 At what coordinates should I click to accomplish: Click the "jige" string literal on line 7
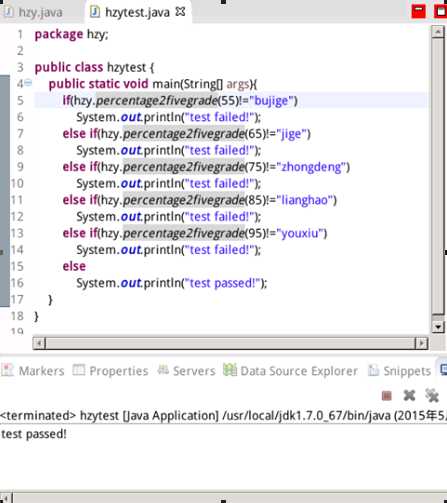[292, 134]
